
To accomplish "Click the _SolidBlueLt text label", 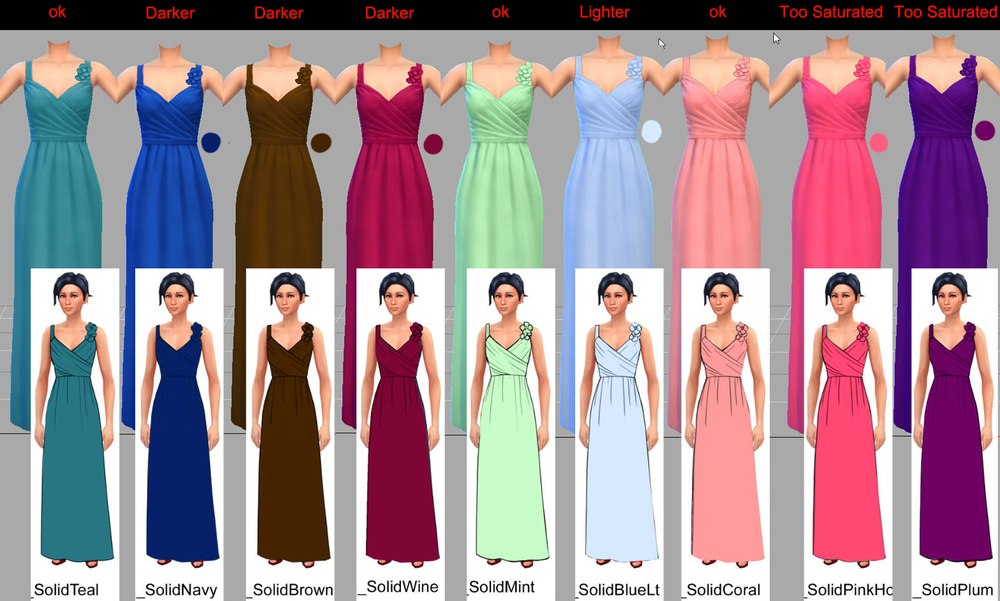I will point(618,589).
